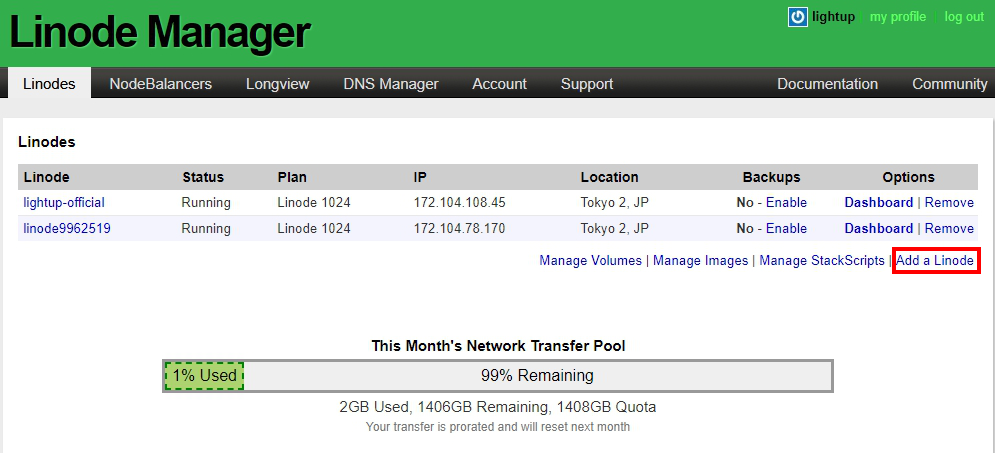Open the Documentation tab
The width and height of the screenshot is (995, 453).
[827, 84]
